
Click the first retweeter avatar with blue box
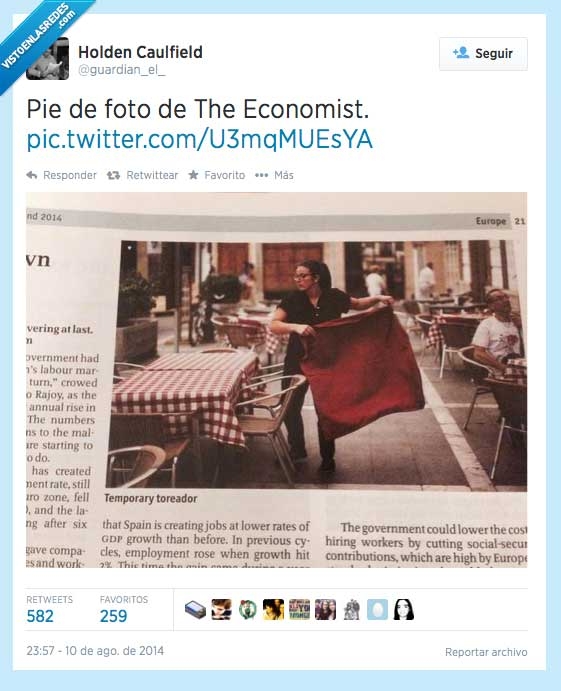coord(195,610)
